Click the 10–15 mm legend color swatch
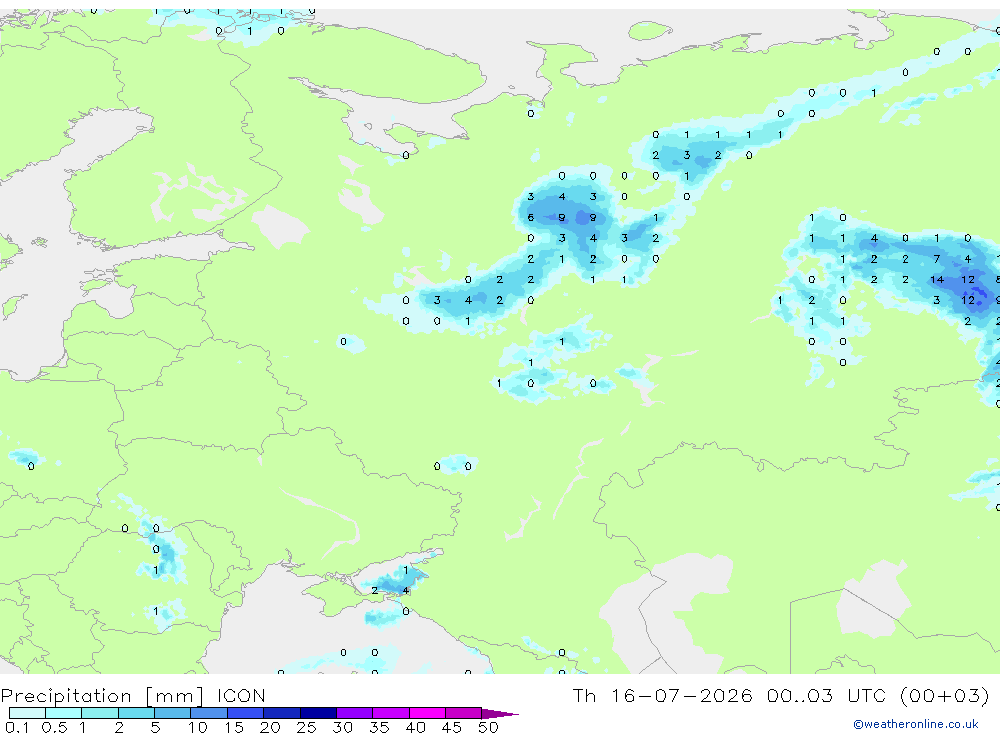The image size is (1000, 733). click(x=209, y=713)
